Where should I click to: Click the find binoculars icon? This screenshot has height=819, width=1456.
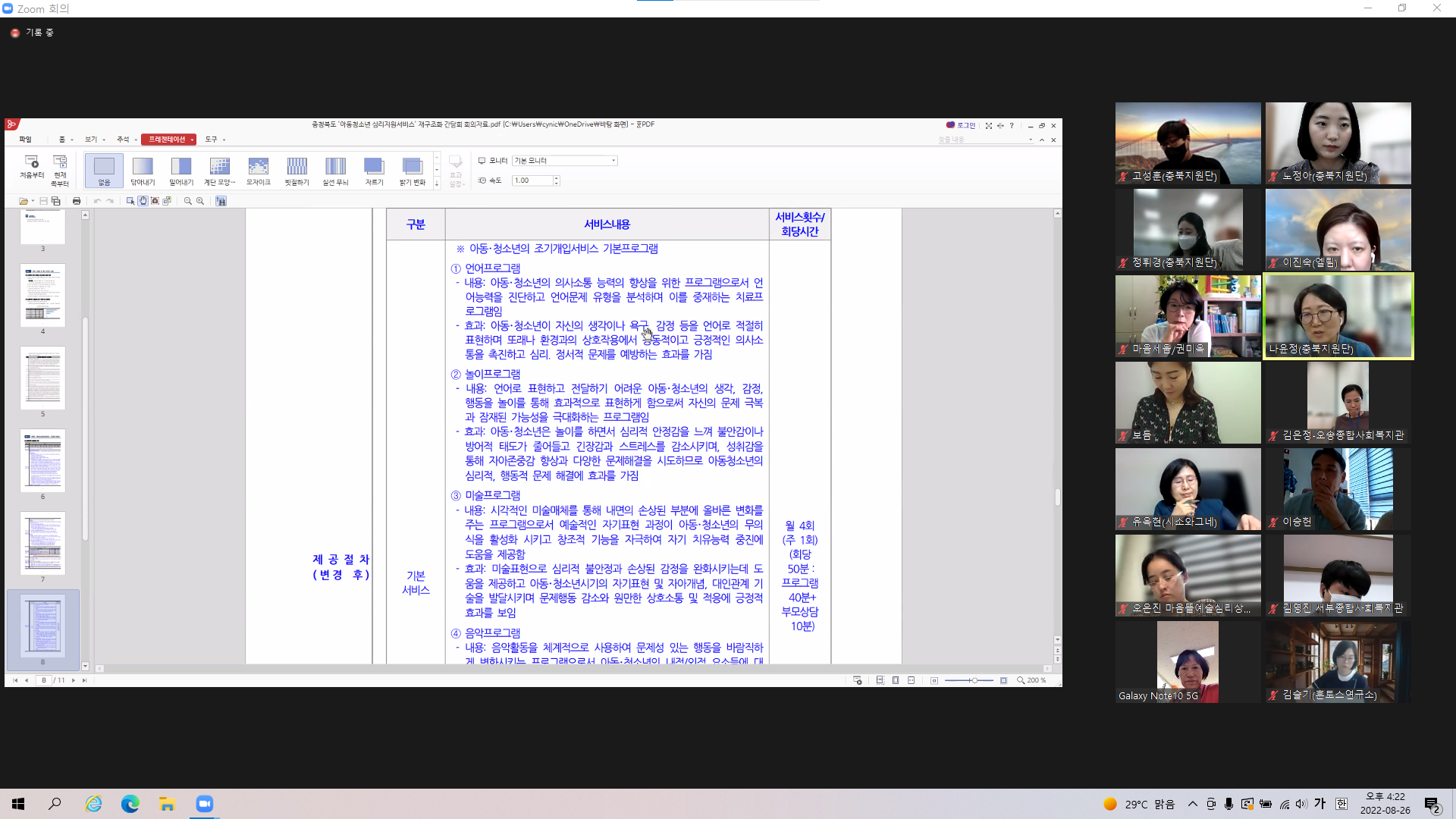(x=221, y=201)
